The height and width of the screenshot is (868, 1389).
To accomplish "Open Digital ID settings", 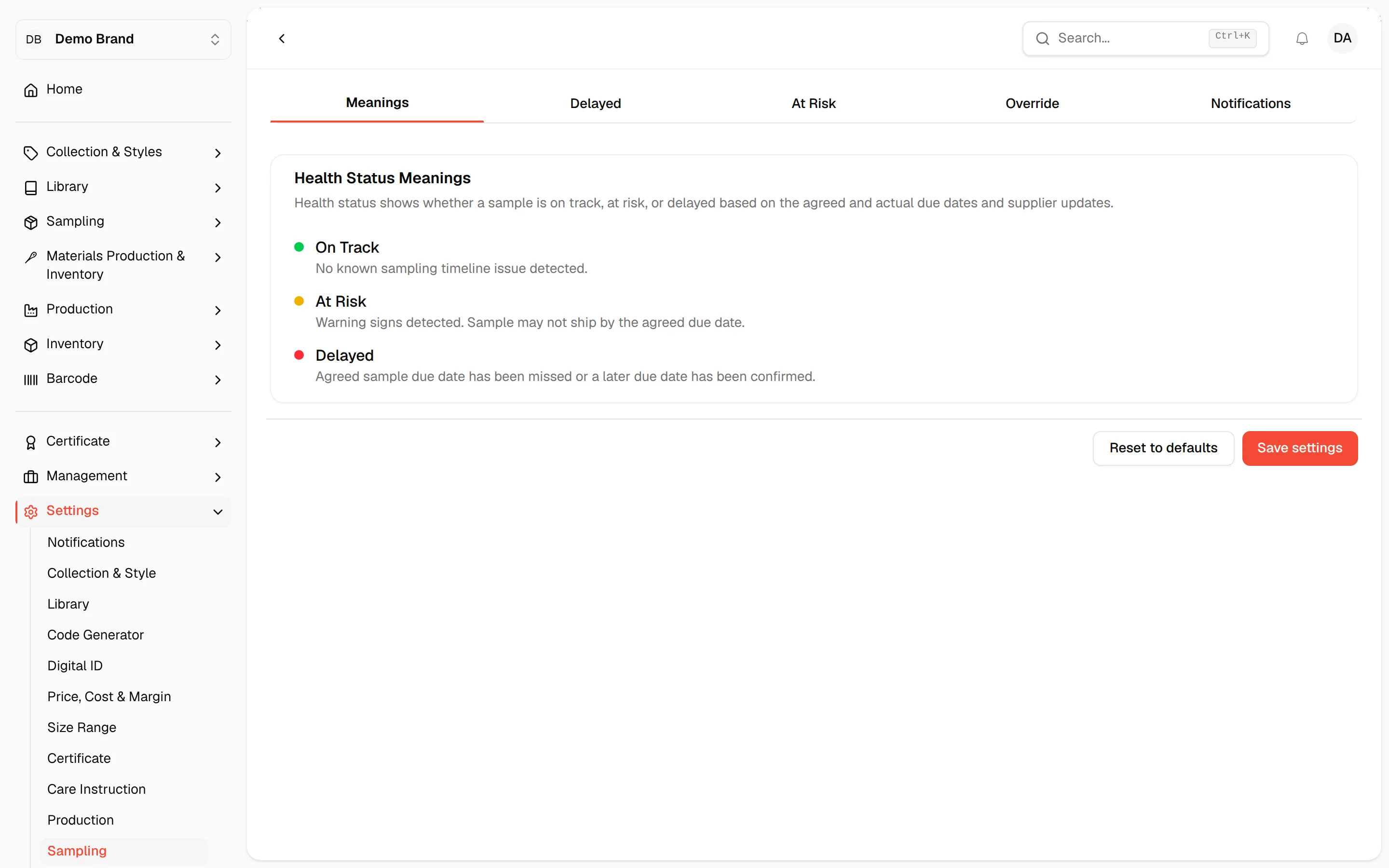I will click(x=75, y=665).
